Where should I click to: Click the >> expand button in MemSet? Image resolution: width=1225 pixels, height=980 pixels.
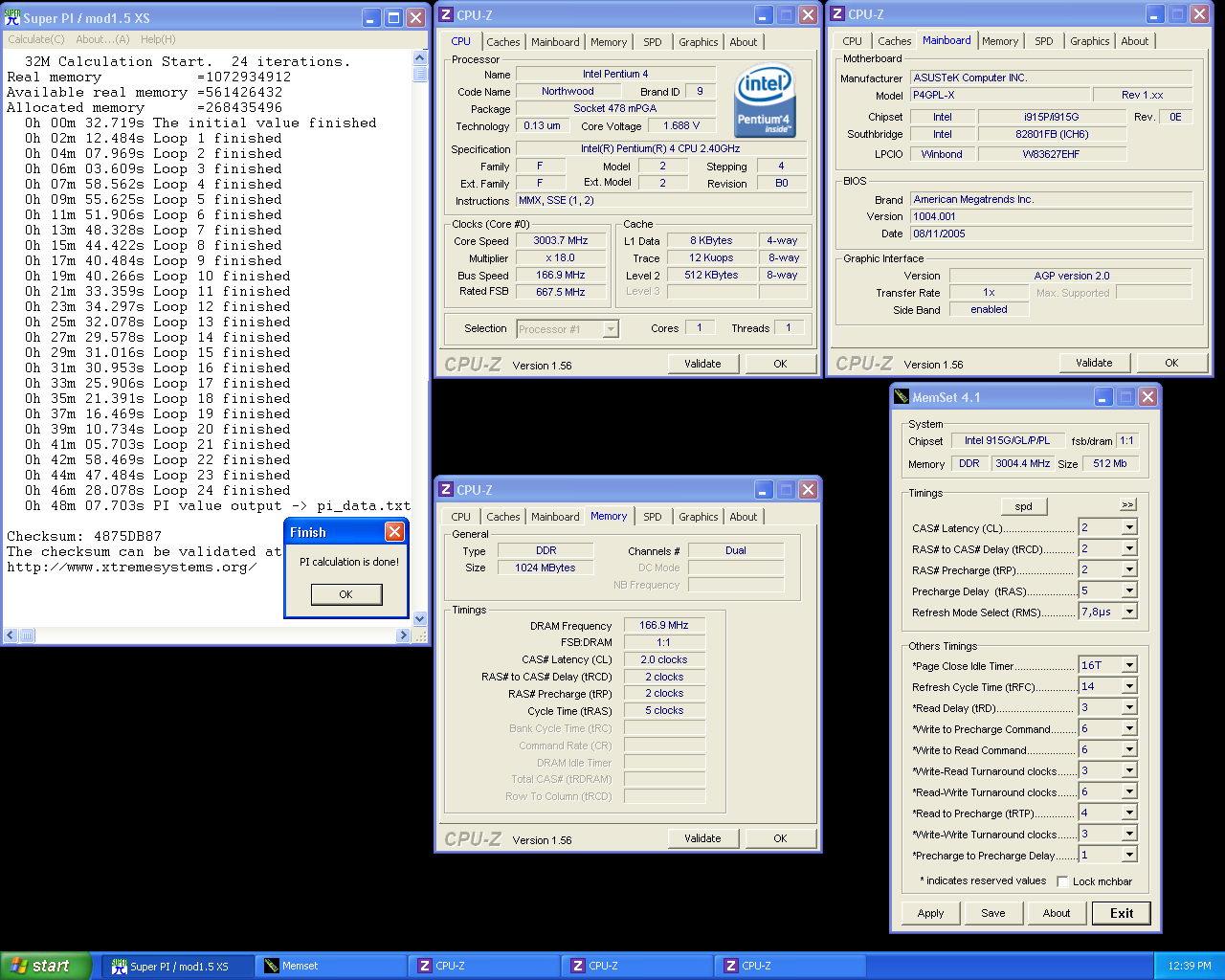coord(1127,504)
